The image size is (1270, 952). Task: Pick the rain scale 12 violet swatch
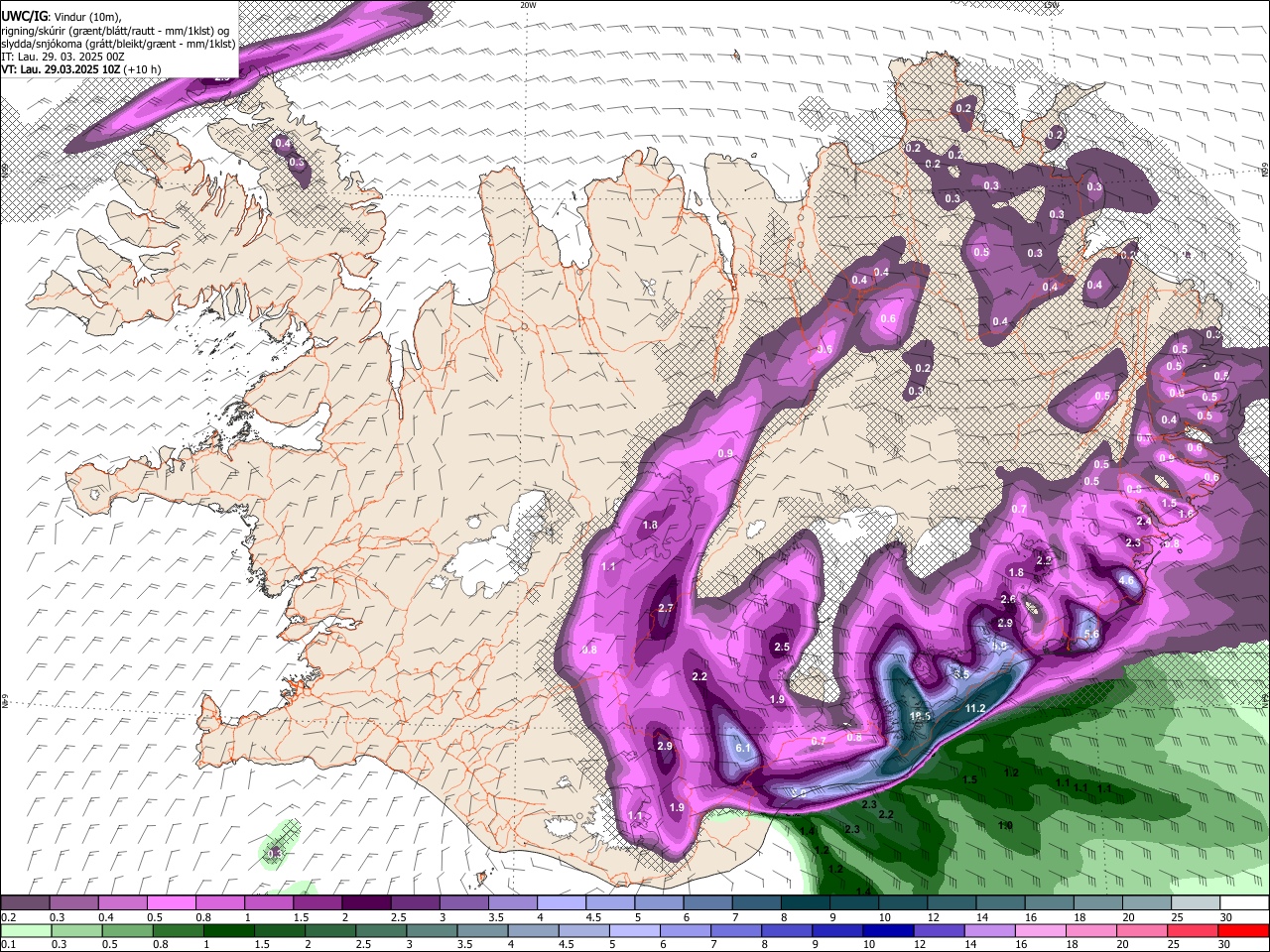point(939,930)
